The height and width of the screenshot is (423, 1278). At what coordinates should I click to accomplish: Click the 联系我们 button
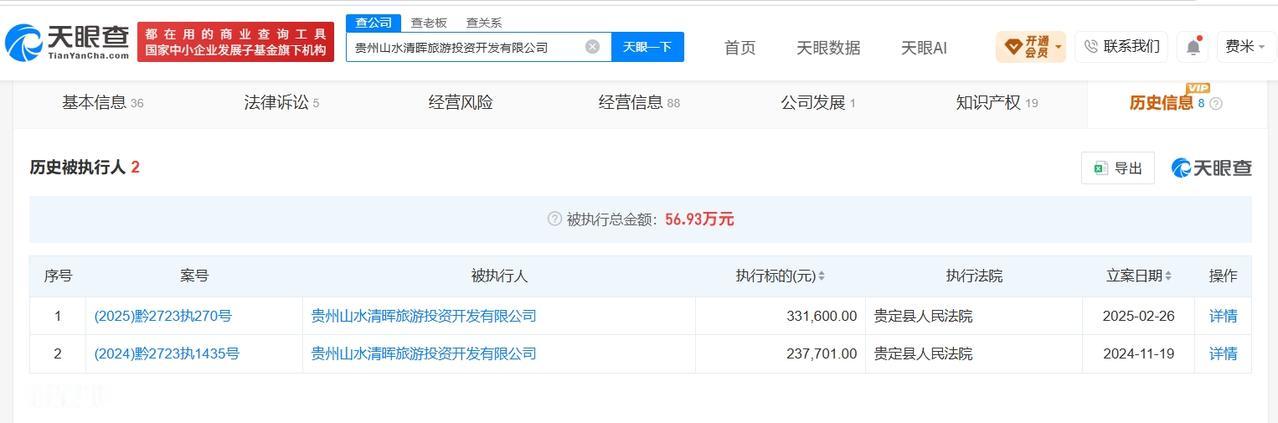pos(1121,46)
